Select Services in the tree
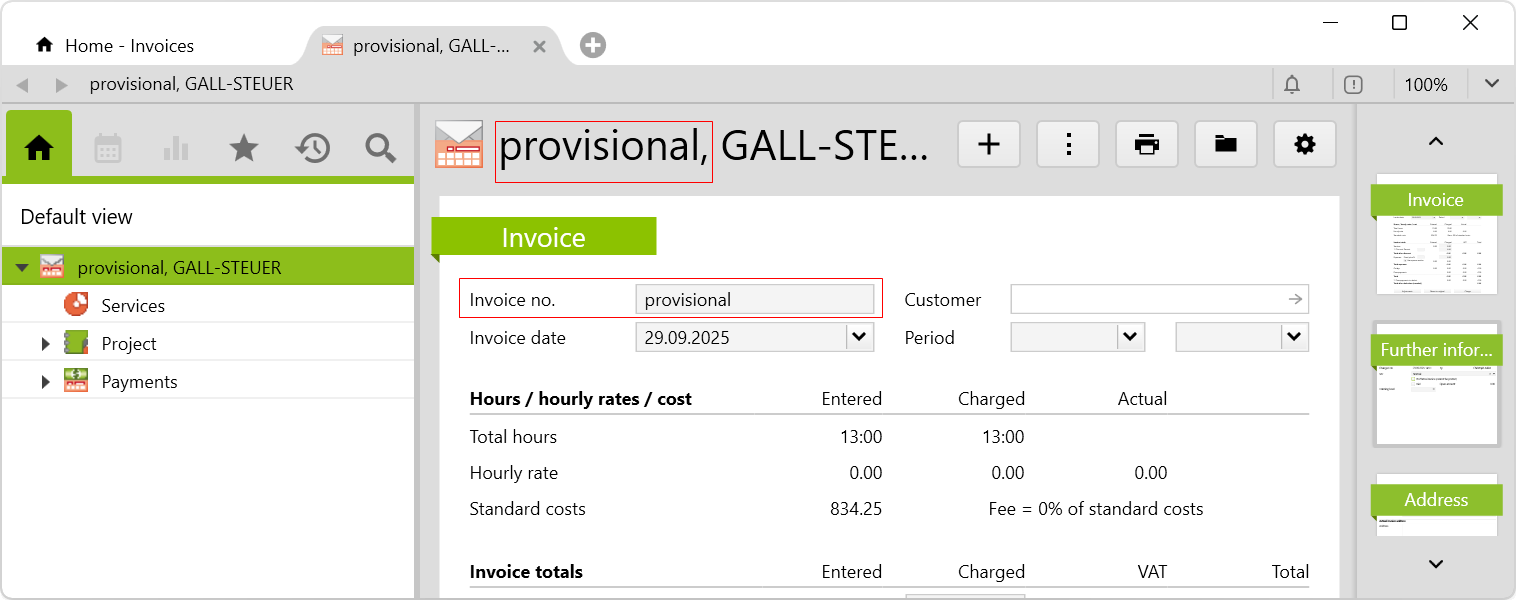Image resolution: width=1516 pixels, height=600 pixels. tap(132, 306)
